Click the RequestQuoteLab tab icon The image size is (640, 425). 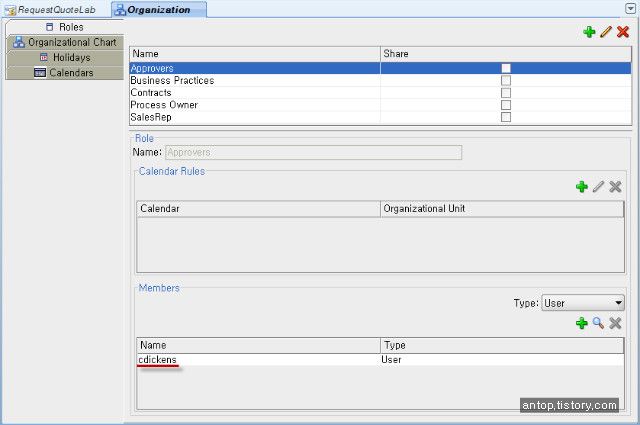11,10
